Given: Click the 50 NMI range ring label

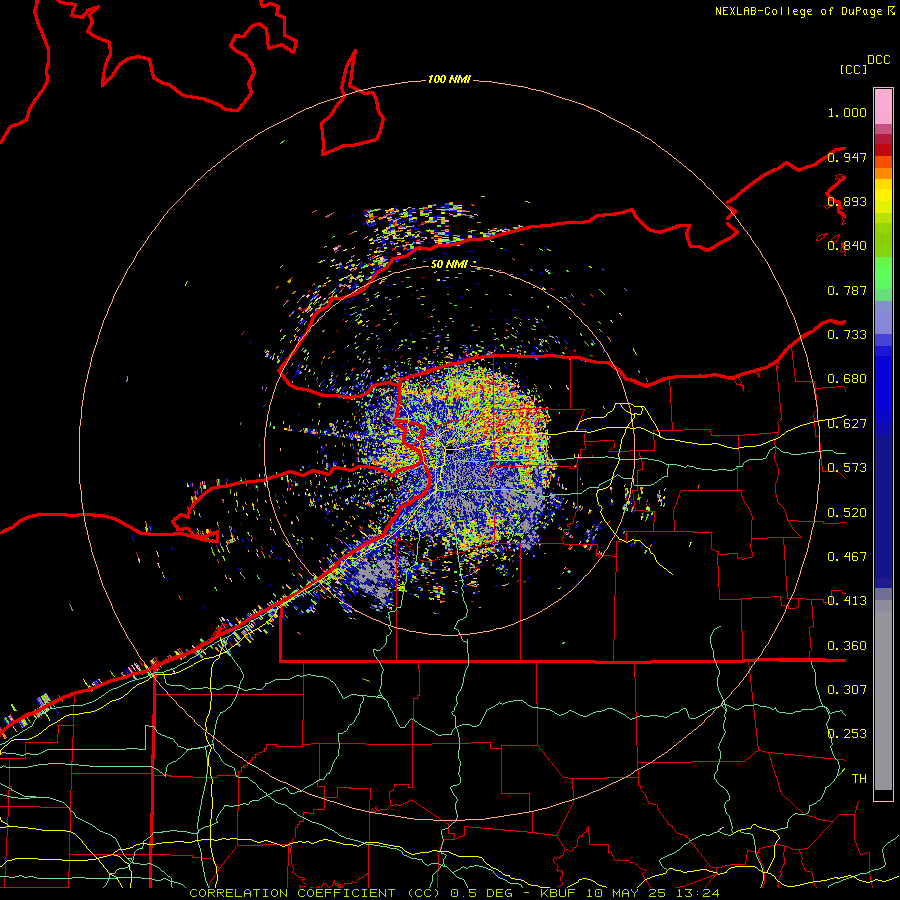Looking at the screenshot, I should coord(449,264).
